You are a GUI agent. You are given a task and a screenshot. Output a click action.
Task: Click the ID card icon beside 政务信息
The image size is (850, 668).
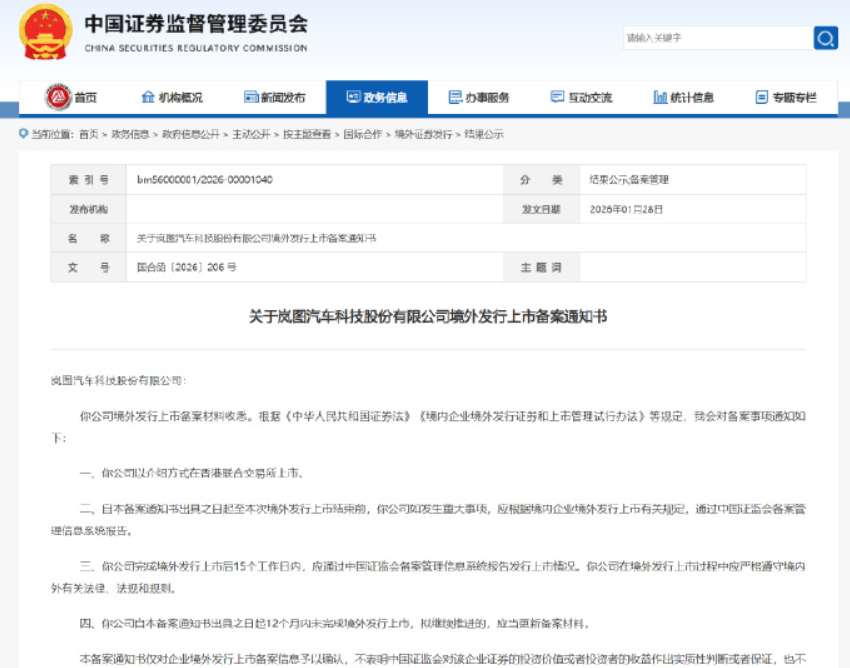pyautogui.click(x=353, y=97)
